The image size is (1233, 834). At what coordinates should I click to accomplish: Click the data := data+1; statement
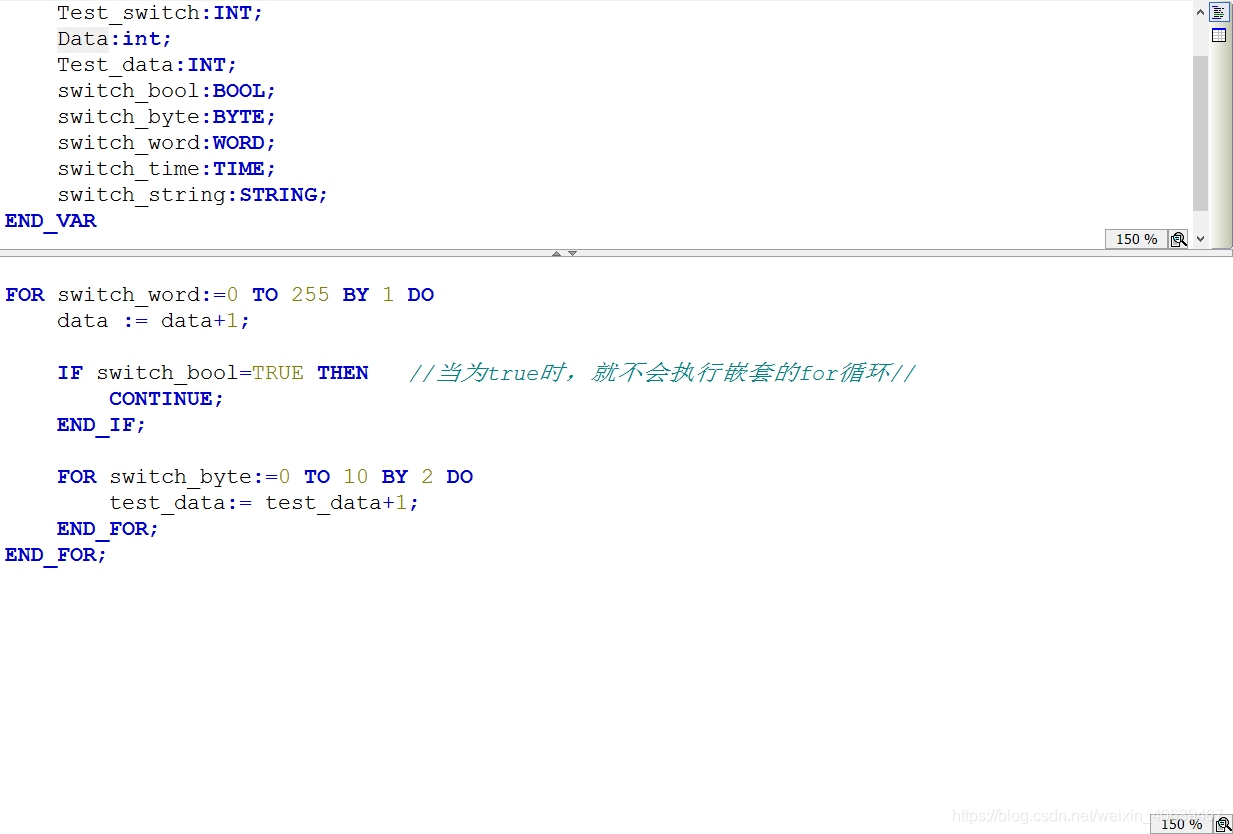click(x=153, y=321)
